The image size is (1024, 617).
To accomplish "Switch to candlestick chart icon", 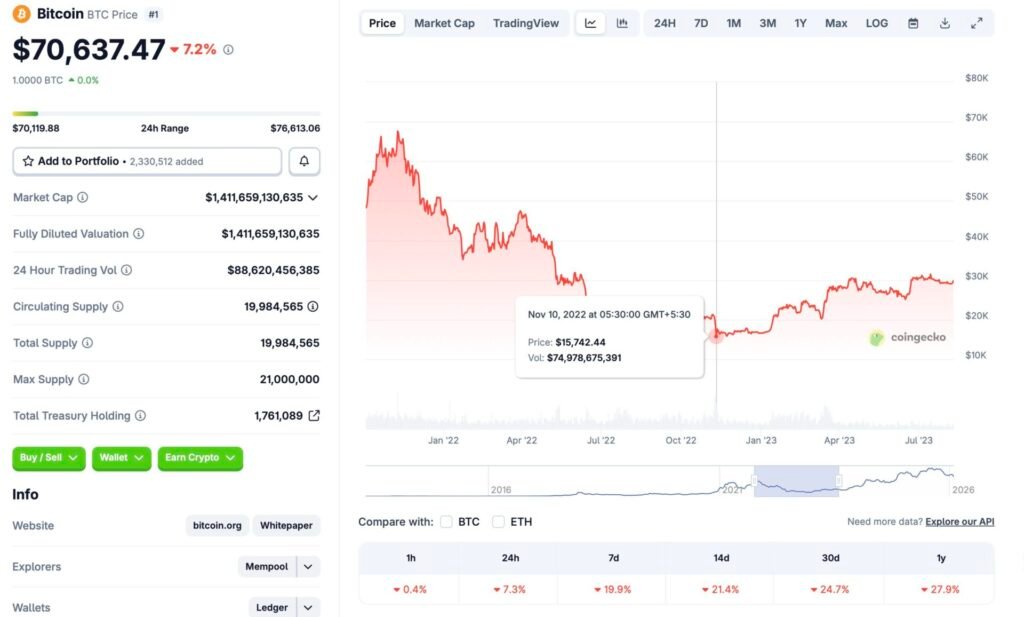I will point(622,23).
